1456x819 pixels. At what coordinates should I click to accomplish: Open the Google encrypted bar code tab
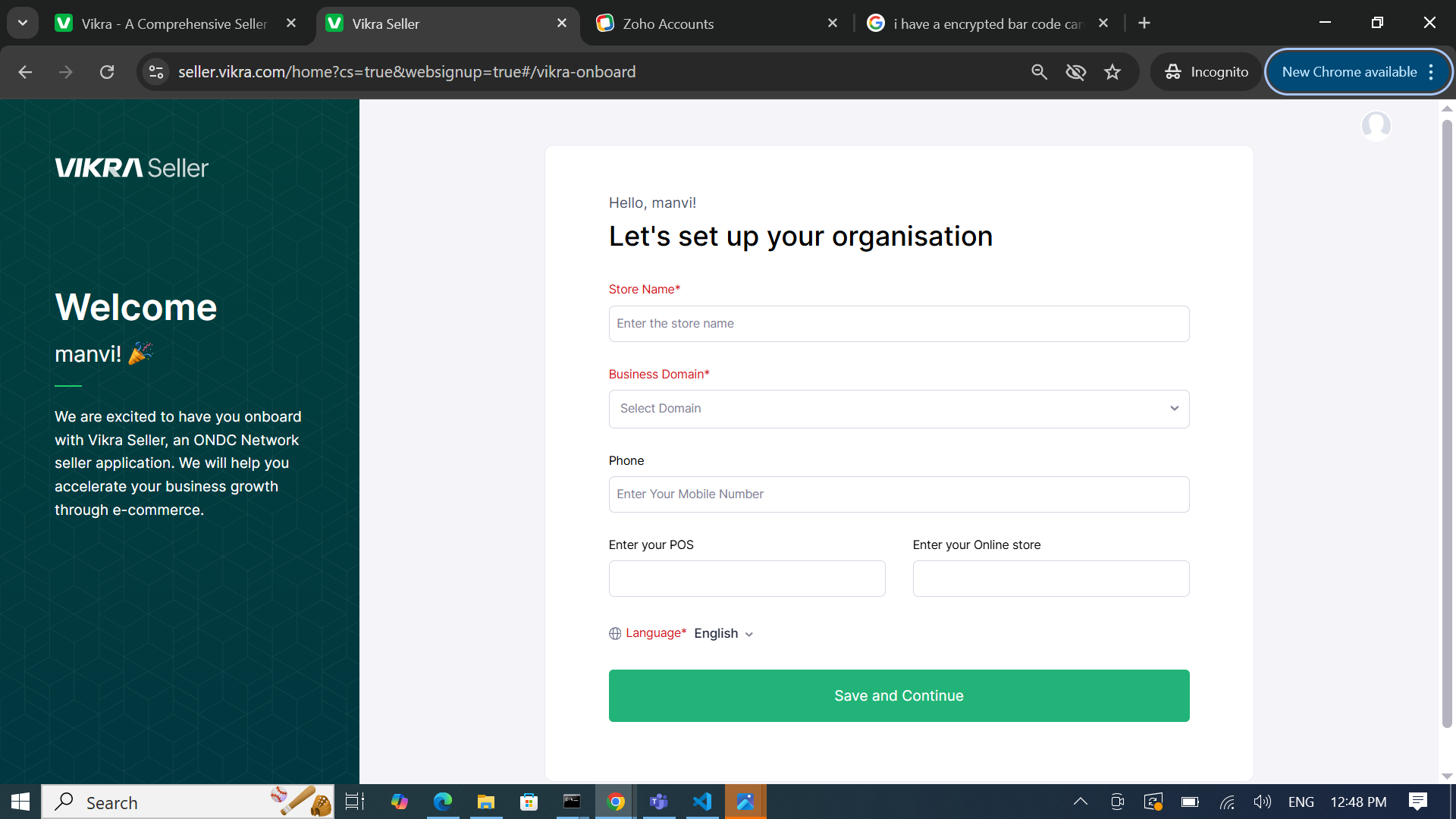[987, 24]
